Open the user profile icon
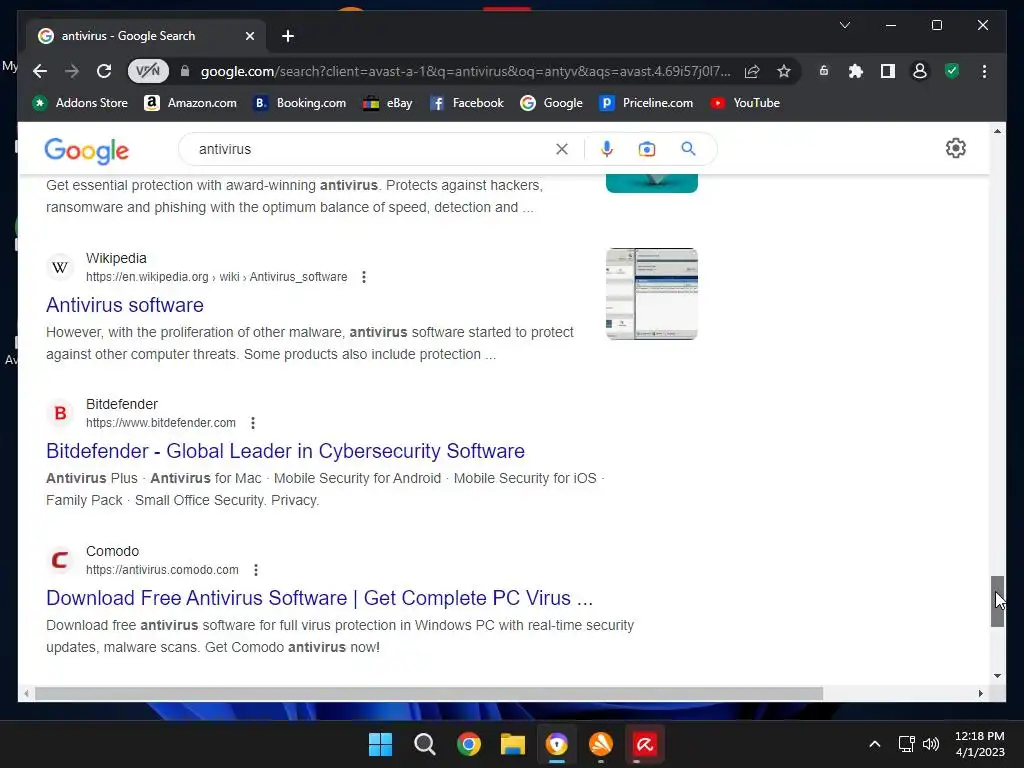This screenshot has height=768, width=1024. point(920,71)
